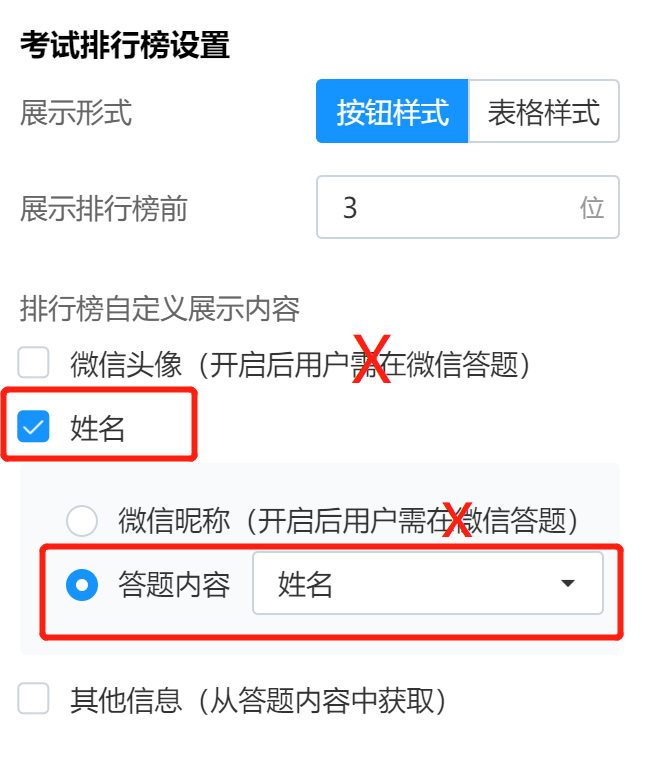
Task: Check the 其他信息 checkbox
Action: (x=33, y=698)
